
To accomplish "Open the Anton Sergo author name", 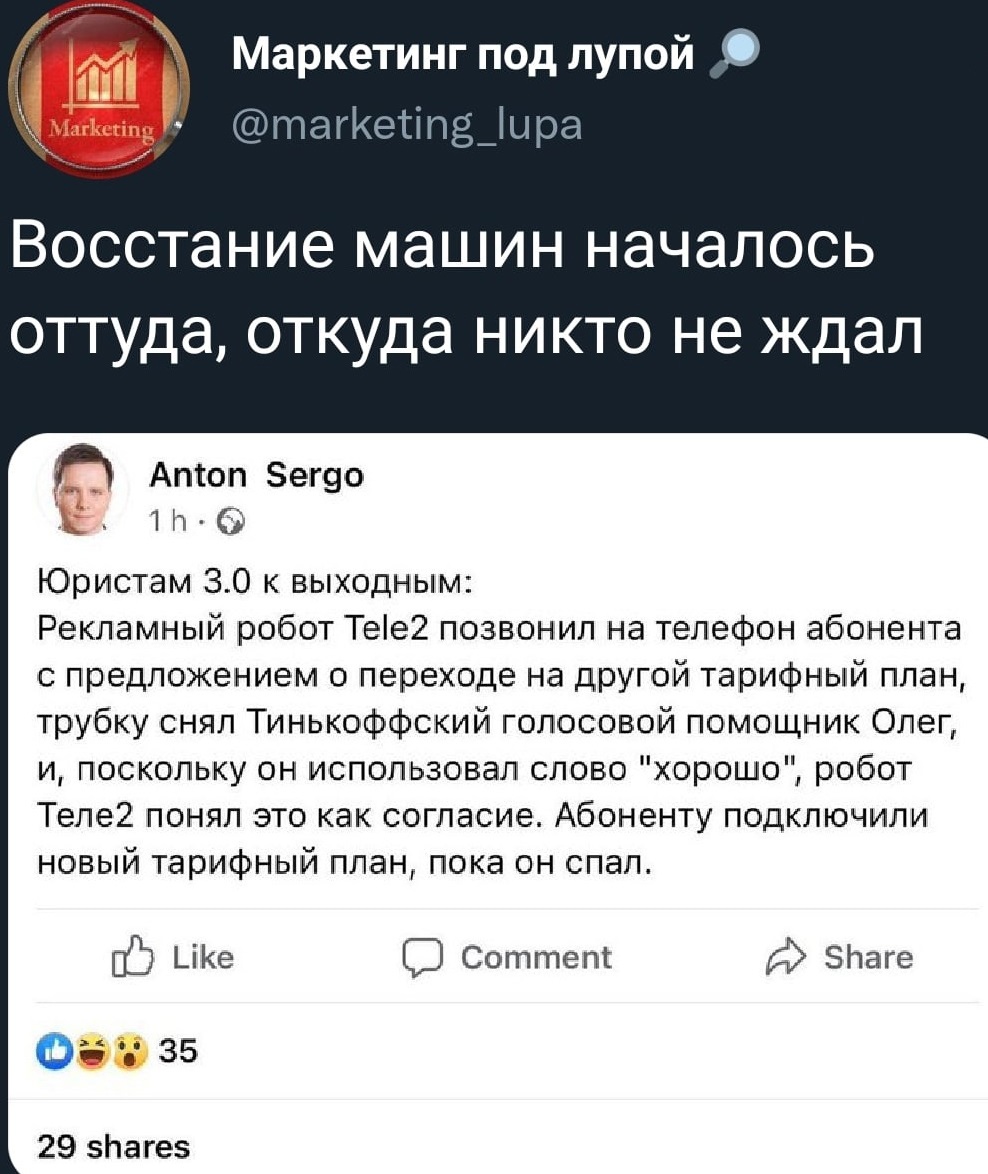I will (257, 477).
